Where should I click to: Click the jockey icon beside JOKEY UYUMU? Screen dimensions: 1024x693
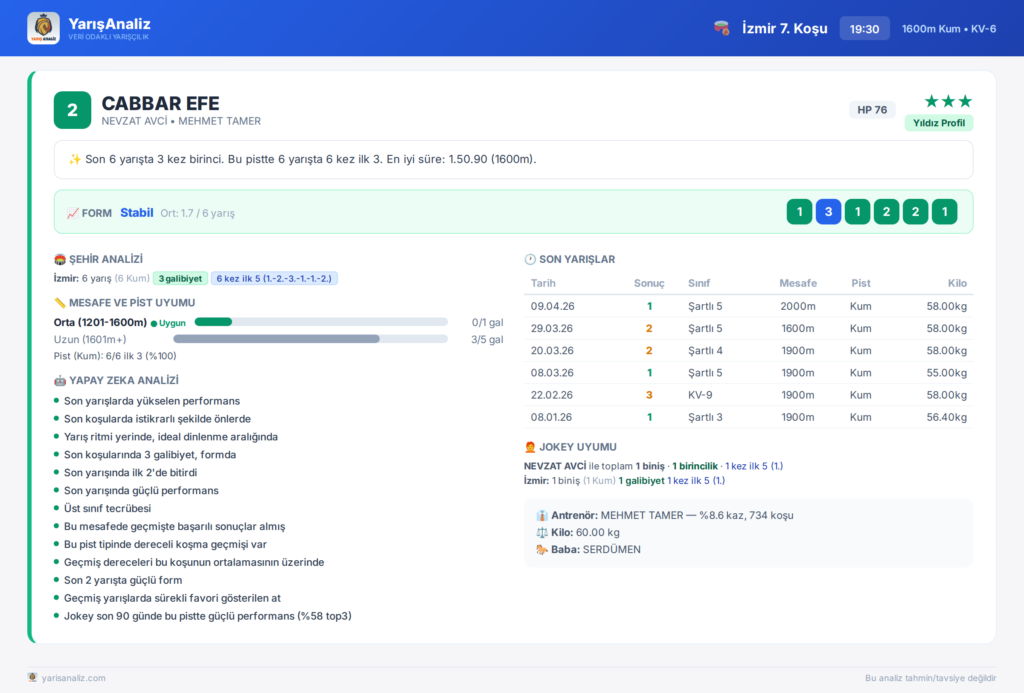[530, 447]
